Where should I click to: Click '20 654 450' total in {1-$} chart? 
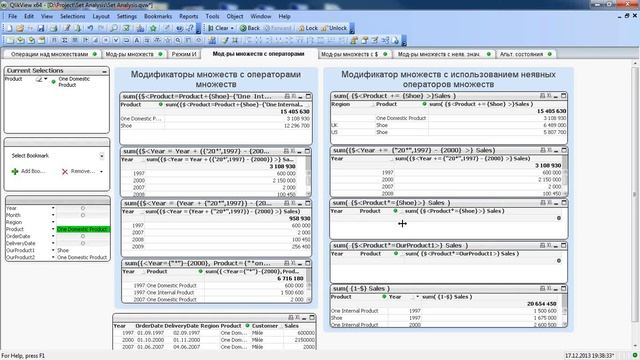coord(542,304)
